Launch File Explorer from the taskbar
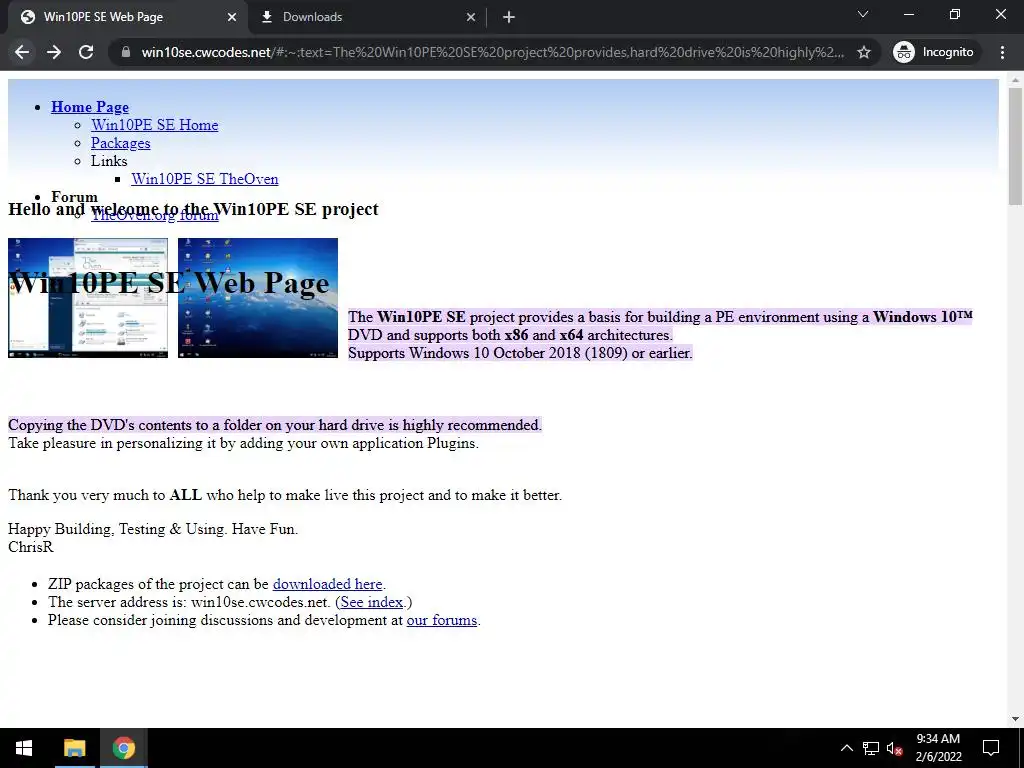The height and width of the screenshot is (768, 1024). click(74, 748)
